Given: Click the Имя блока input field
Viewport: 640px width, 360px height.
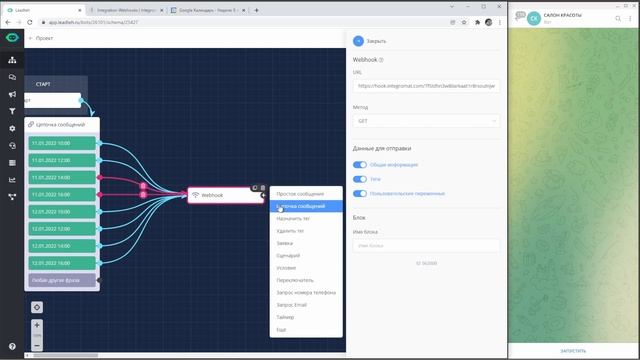Looking at the screenshot, I should point(426,246).
